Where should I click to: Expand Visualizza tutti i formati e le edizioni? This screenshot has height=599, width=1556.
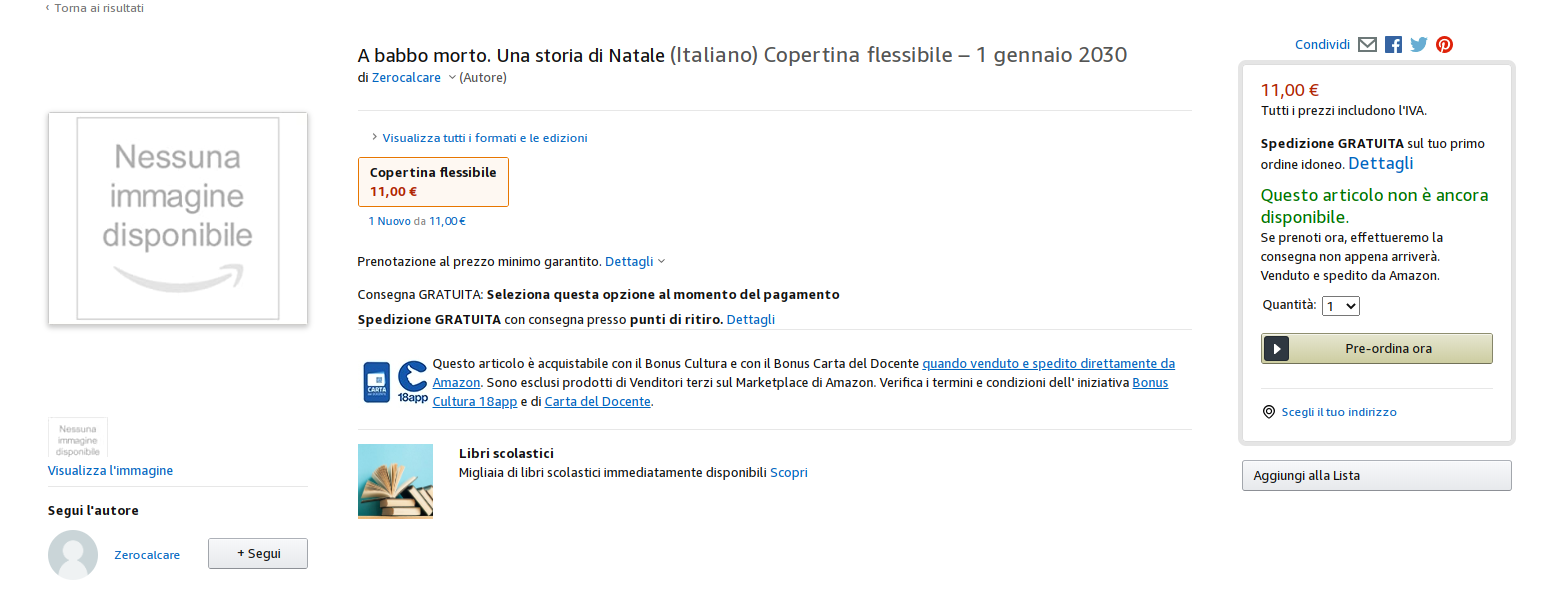pyautogui.click(x=479, y=138)
